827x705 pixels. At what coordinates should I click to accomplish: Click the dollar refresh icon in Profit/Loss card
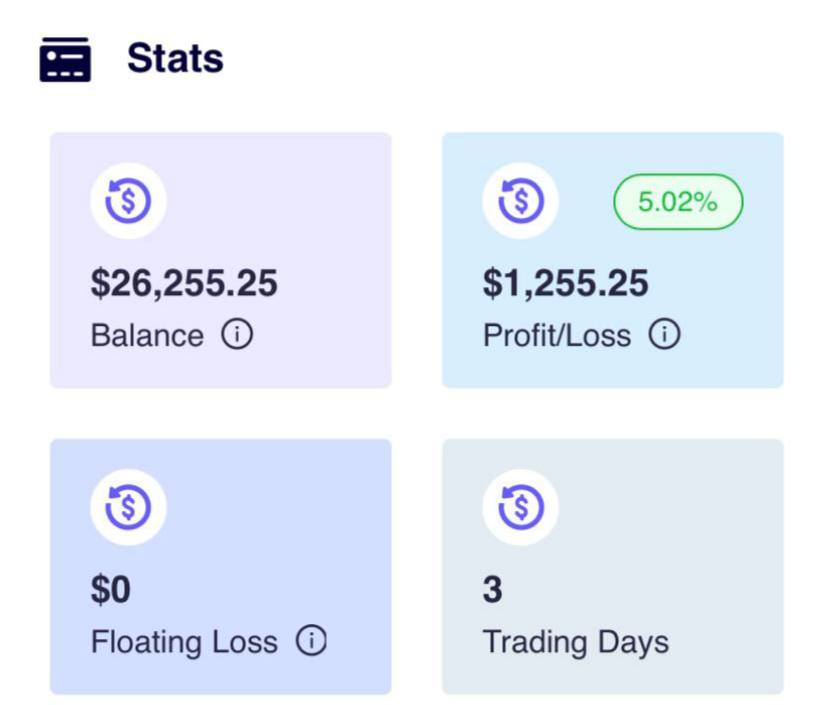pyautogui.click(x=520, y=200)
